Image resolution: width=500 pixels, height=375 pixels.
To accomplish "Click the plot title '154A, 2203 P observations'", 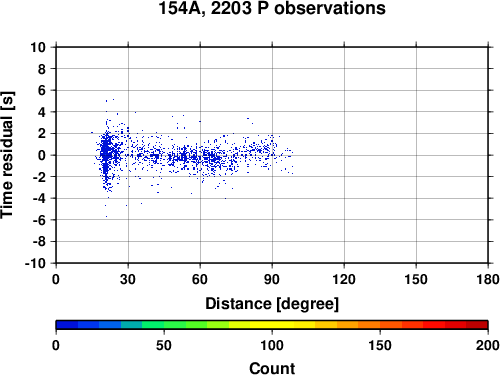I will click(x=272, y=8).
